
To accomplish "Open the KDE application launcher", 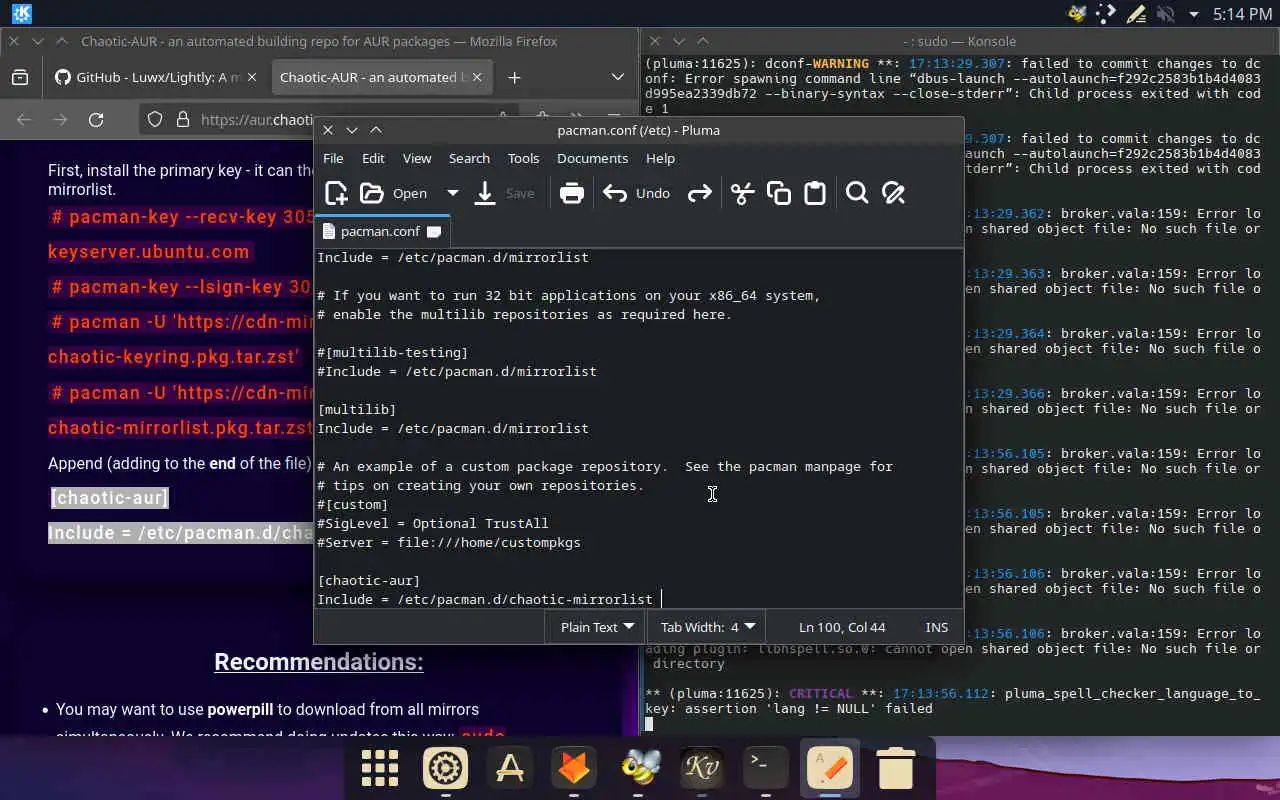I will coord(21,14).
